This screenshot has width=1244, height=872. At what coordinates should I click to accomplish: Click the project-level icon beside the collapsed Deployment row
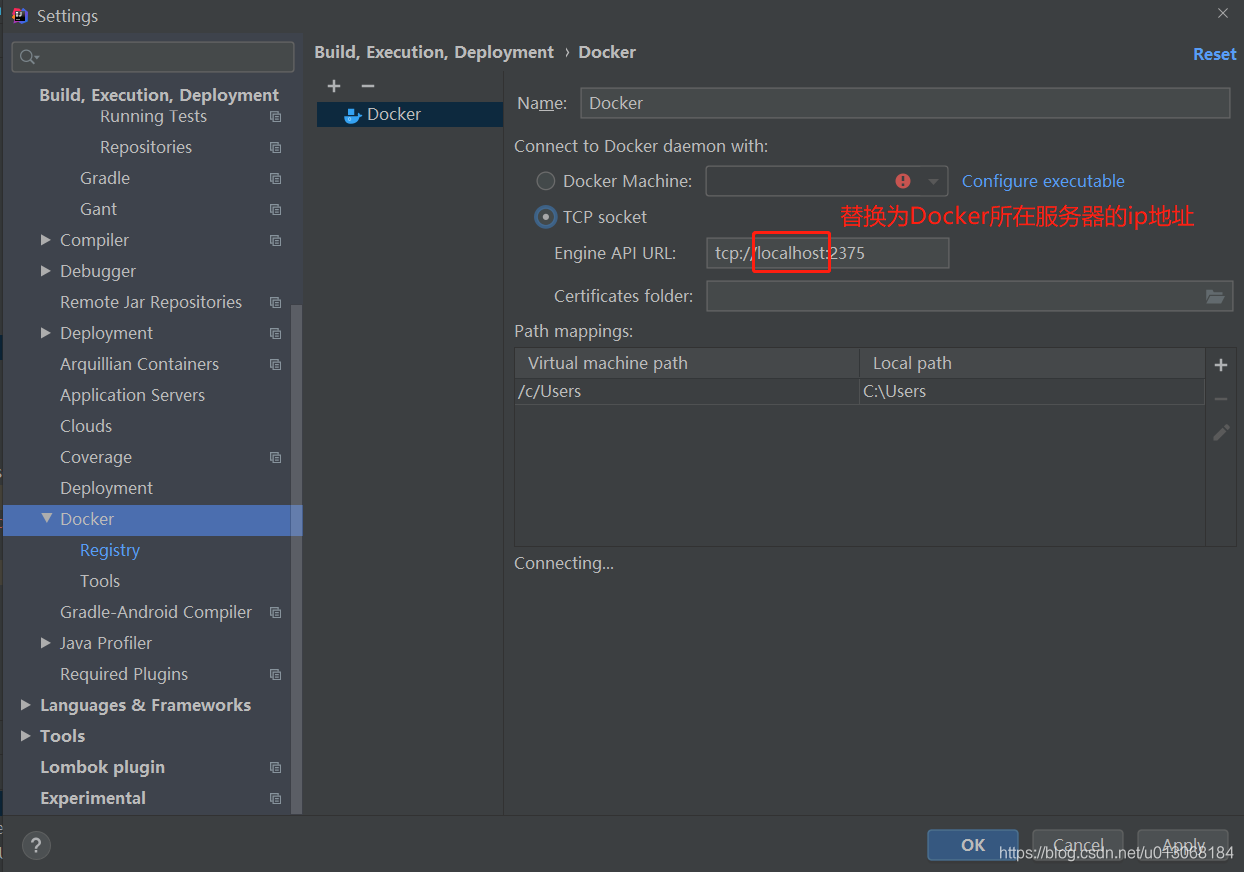point(276,334)
